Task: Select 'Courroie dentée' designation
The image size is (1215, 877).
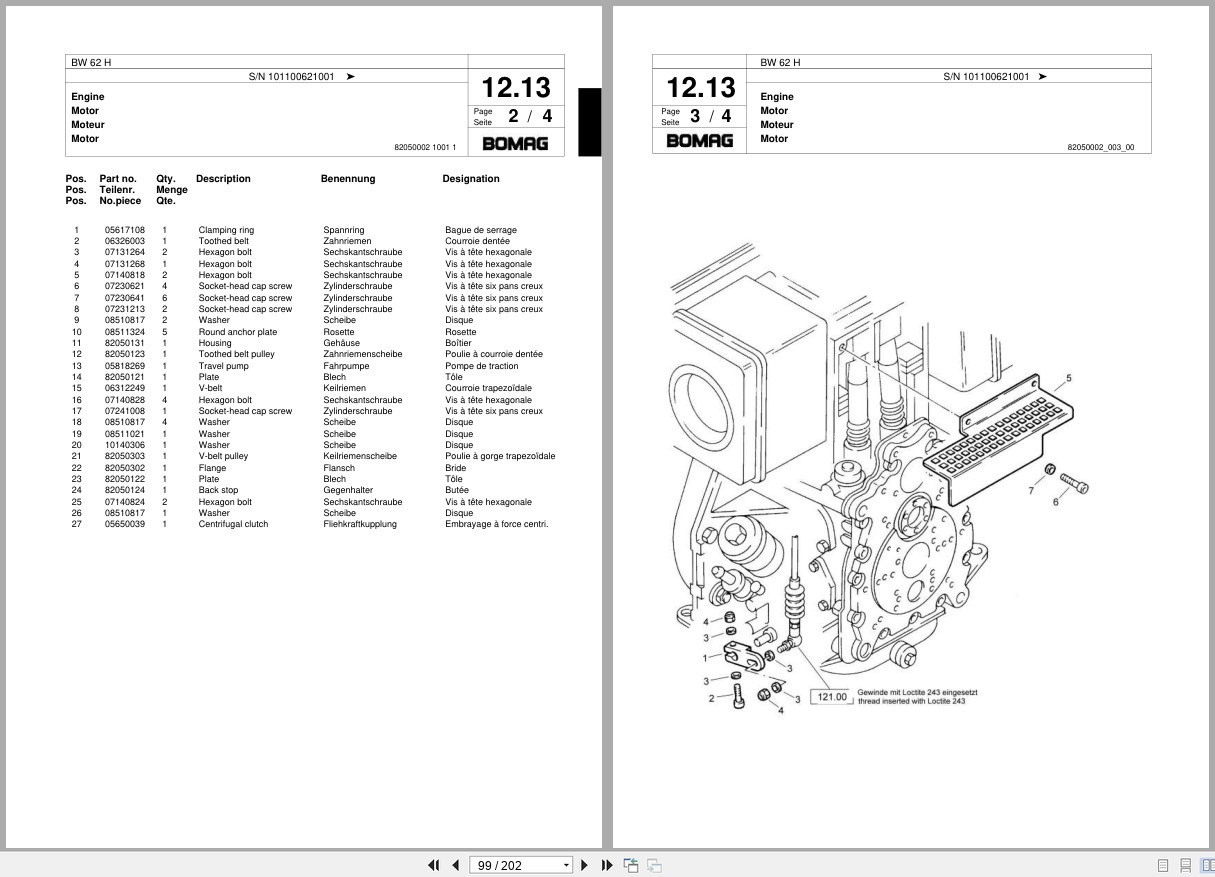Action: click(477, 241)
